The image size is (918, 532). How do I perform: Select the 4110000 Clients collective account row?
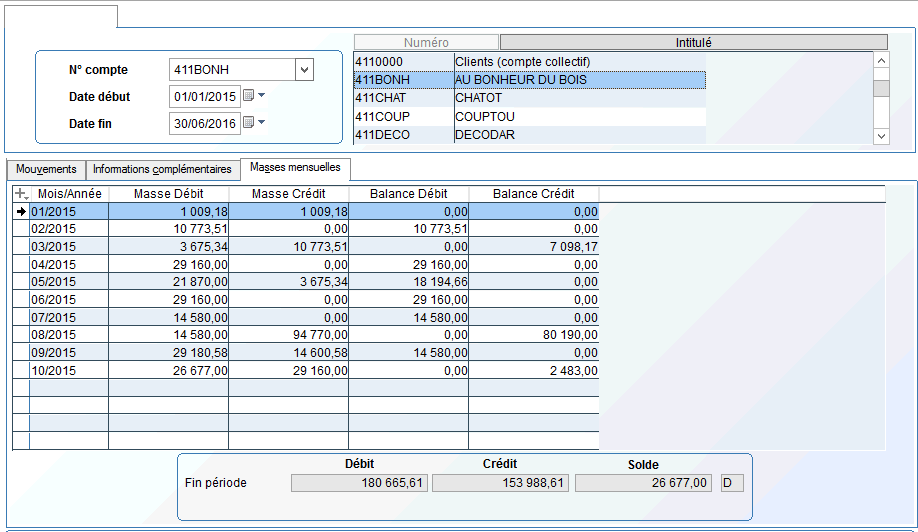(530, 62)
